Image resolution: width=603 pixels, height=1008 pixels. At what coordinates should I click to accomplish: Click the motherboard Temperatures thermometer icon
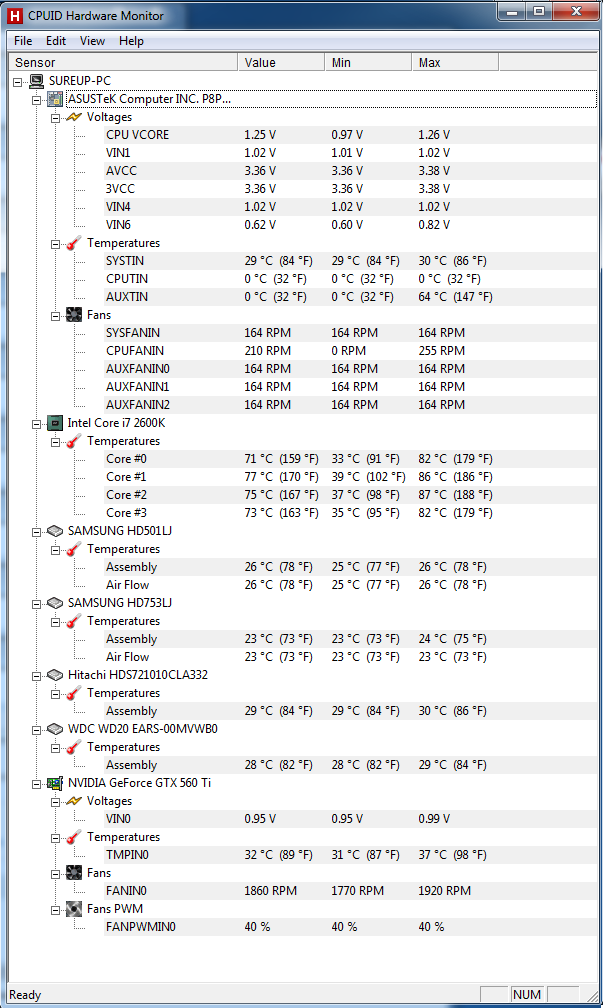point(74,243)
